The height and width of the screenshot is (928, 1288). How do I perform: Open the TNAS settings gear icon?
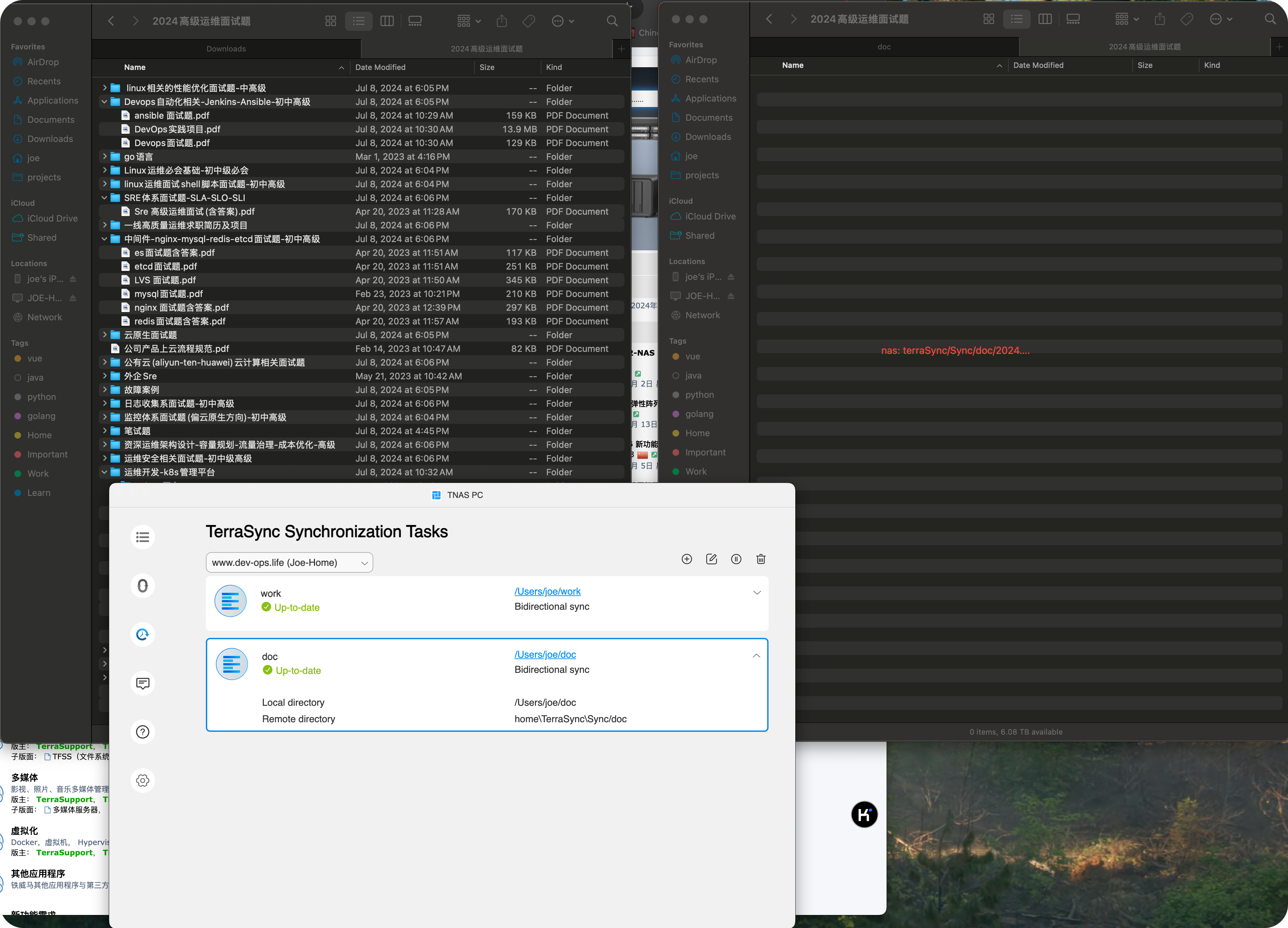[142, 780]
